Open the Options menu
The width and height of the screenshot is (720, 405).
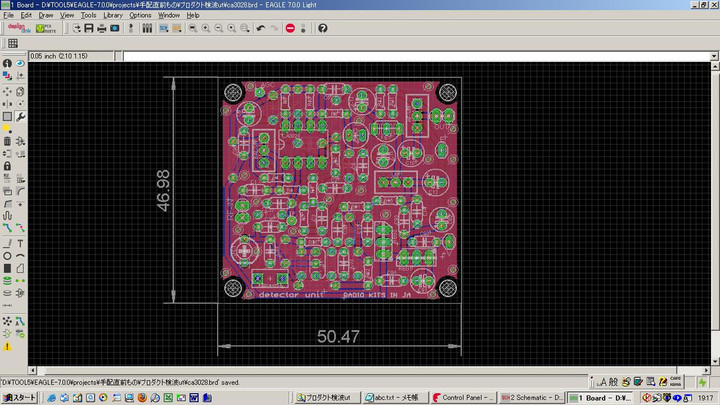[x=140, y=16]
